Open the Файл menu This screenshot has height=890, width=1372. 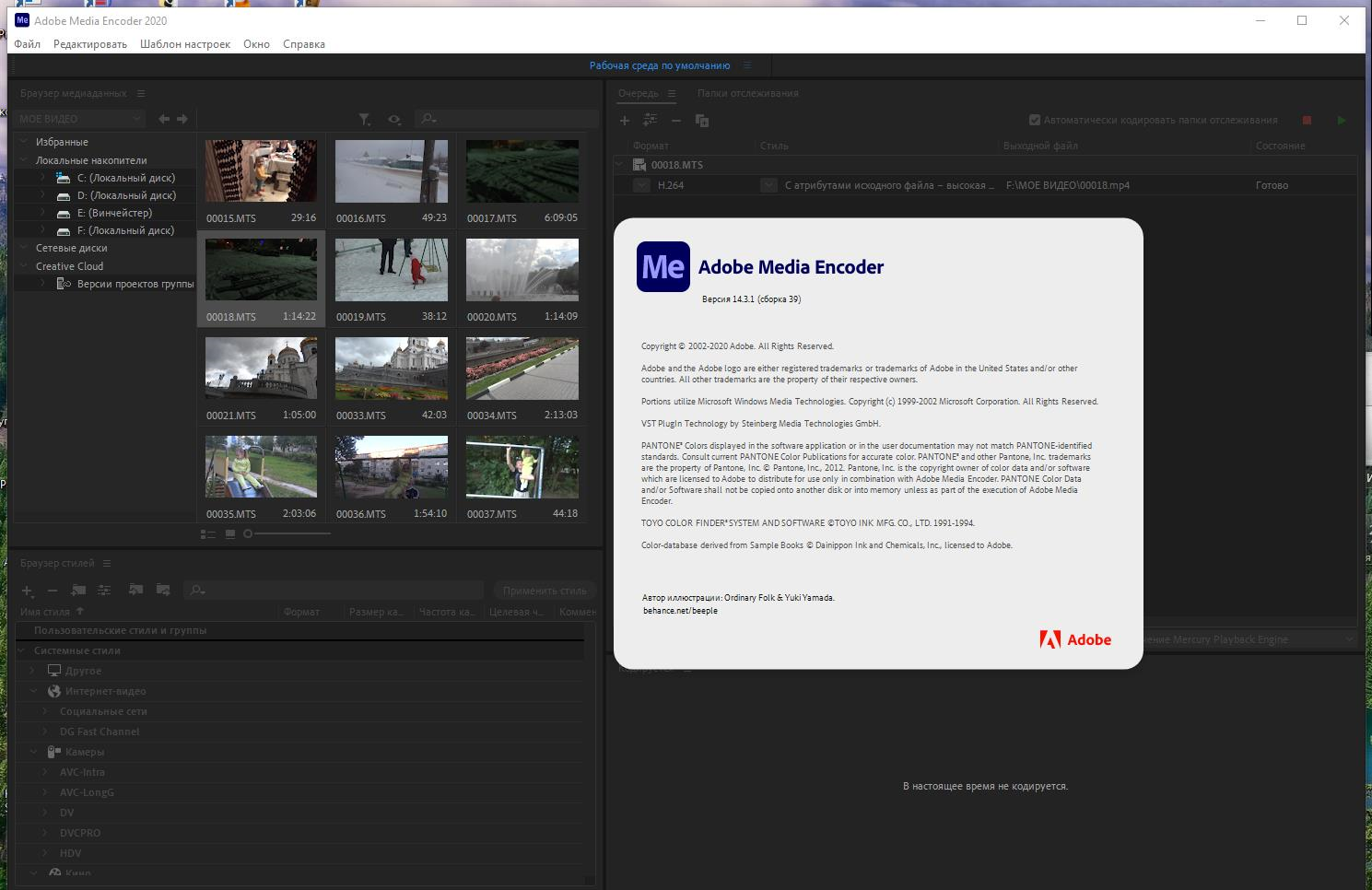pyautogui.click(x=28, y=44)
